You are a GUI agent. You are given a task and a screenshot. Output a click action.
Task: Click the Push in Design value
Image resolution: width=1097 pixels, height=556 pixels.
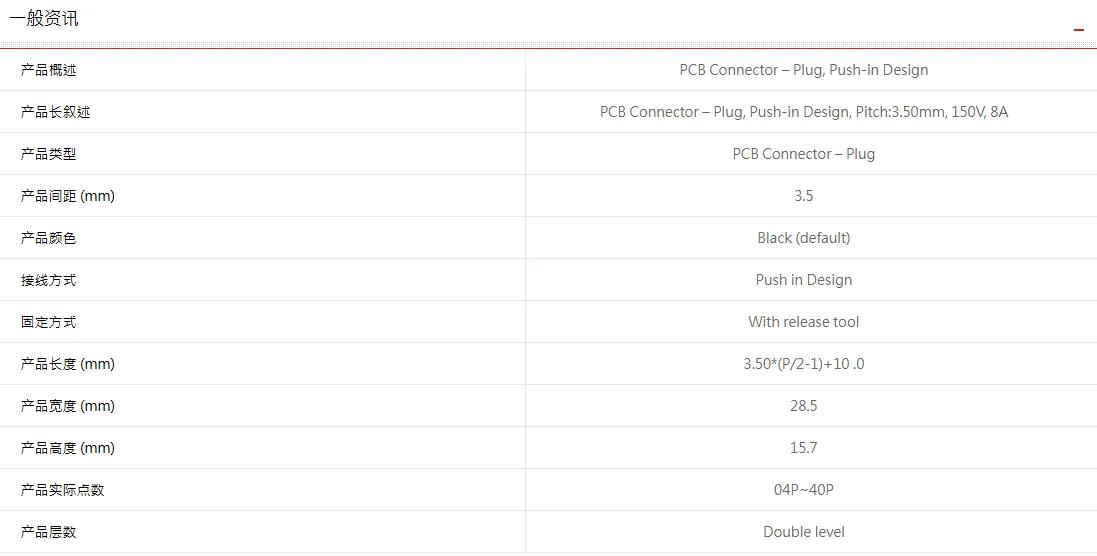[x=804, y=280]
